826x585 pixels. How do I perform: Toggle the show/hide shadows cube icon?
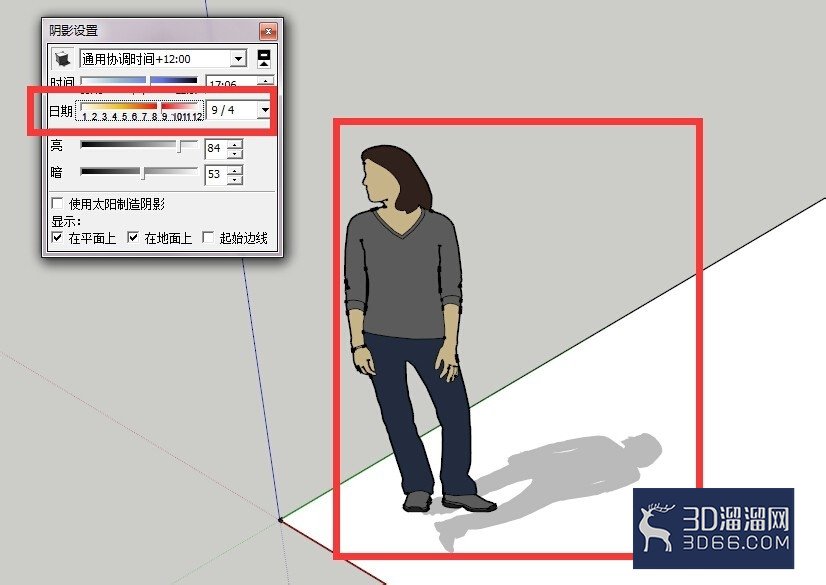point(63,58)
